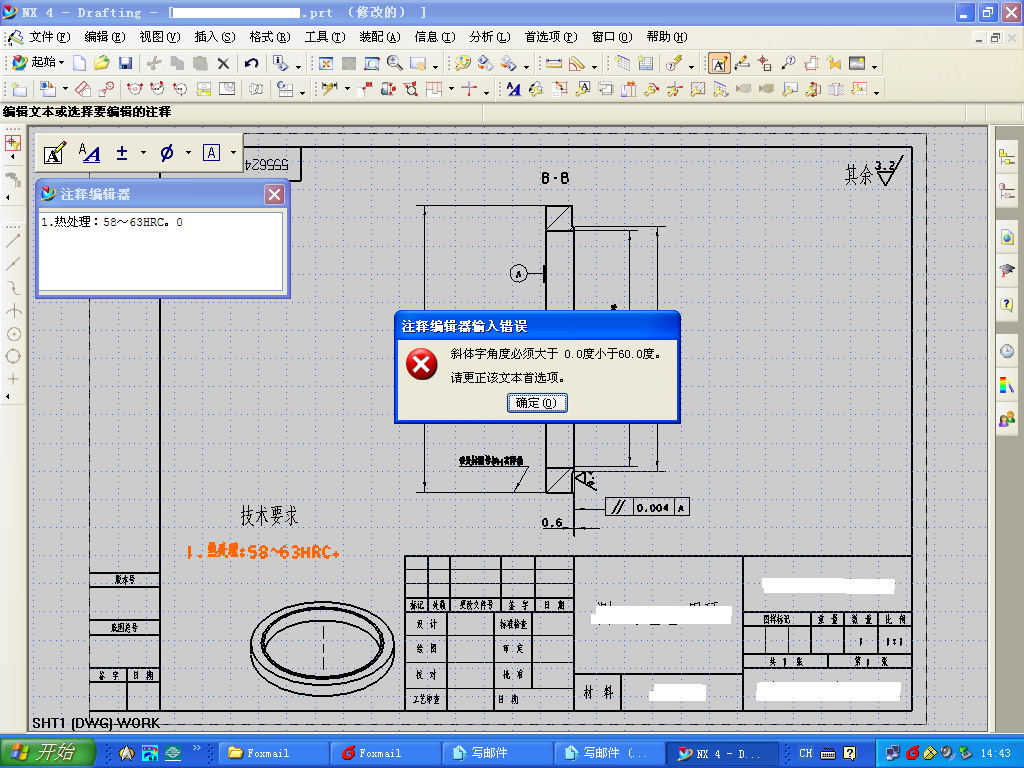The width and height of the screenshot is (1024, 768).
Task: Open the 插入(S) menu
Action: point(215,37)
